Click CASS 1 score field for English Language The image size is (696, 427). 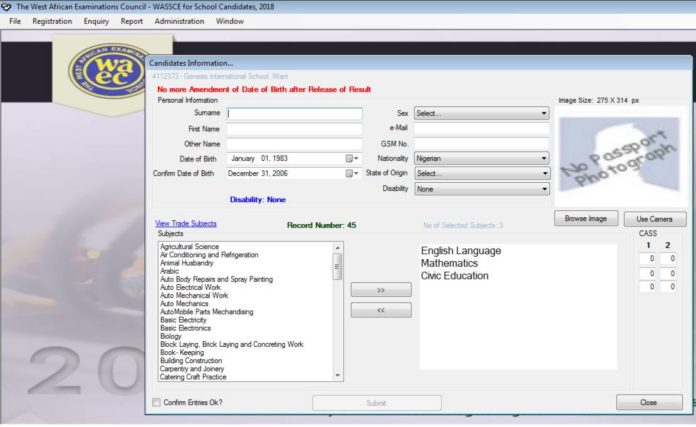648,259
